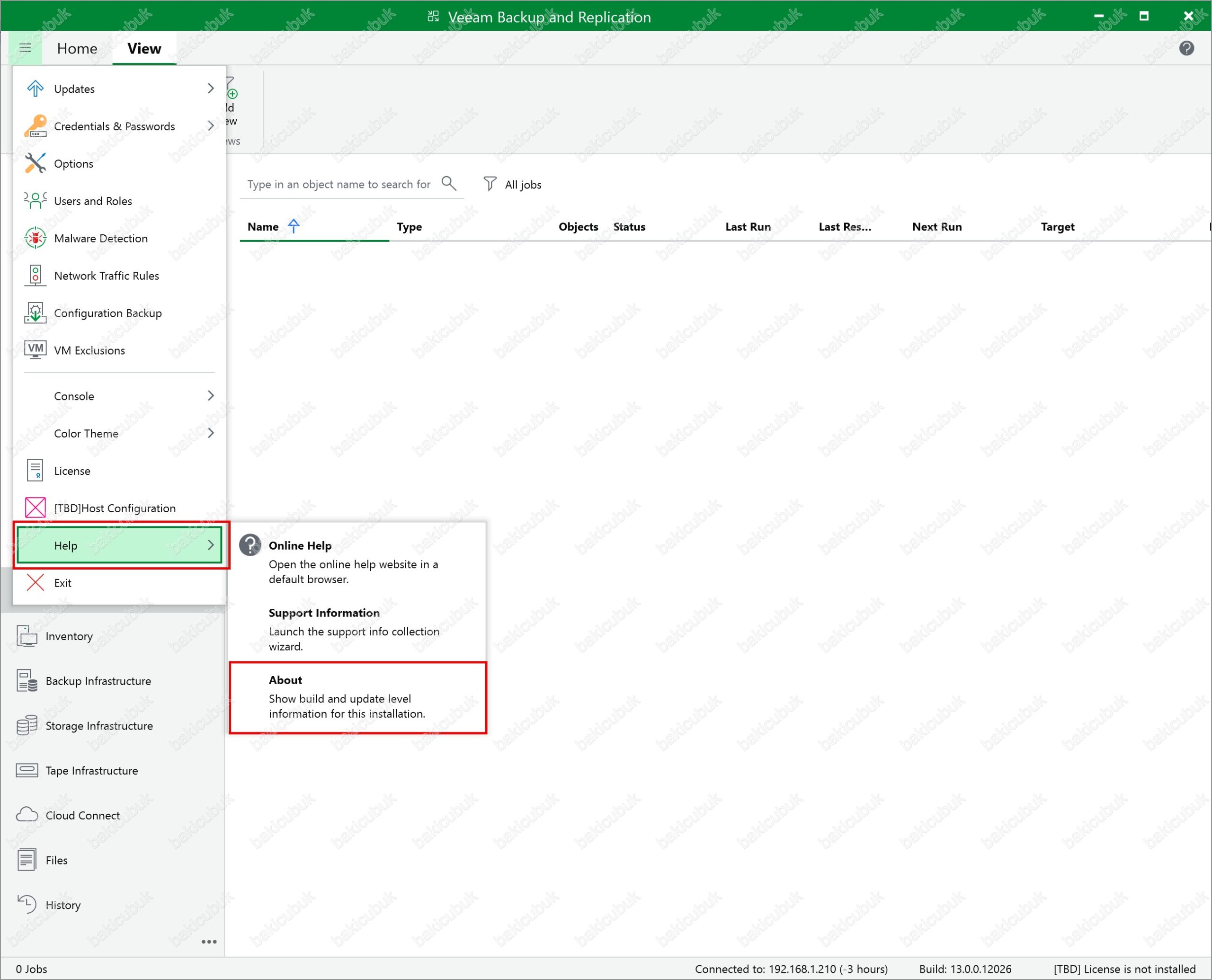The height and width of the screenshot is (980, 1212).
Task: Click the search magnifier icon
Action: pyautogui.click(x=448, y=184)
